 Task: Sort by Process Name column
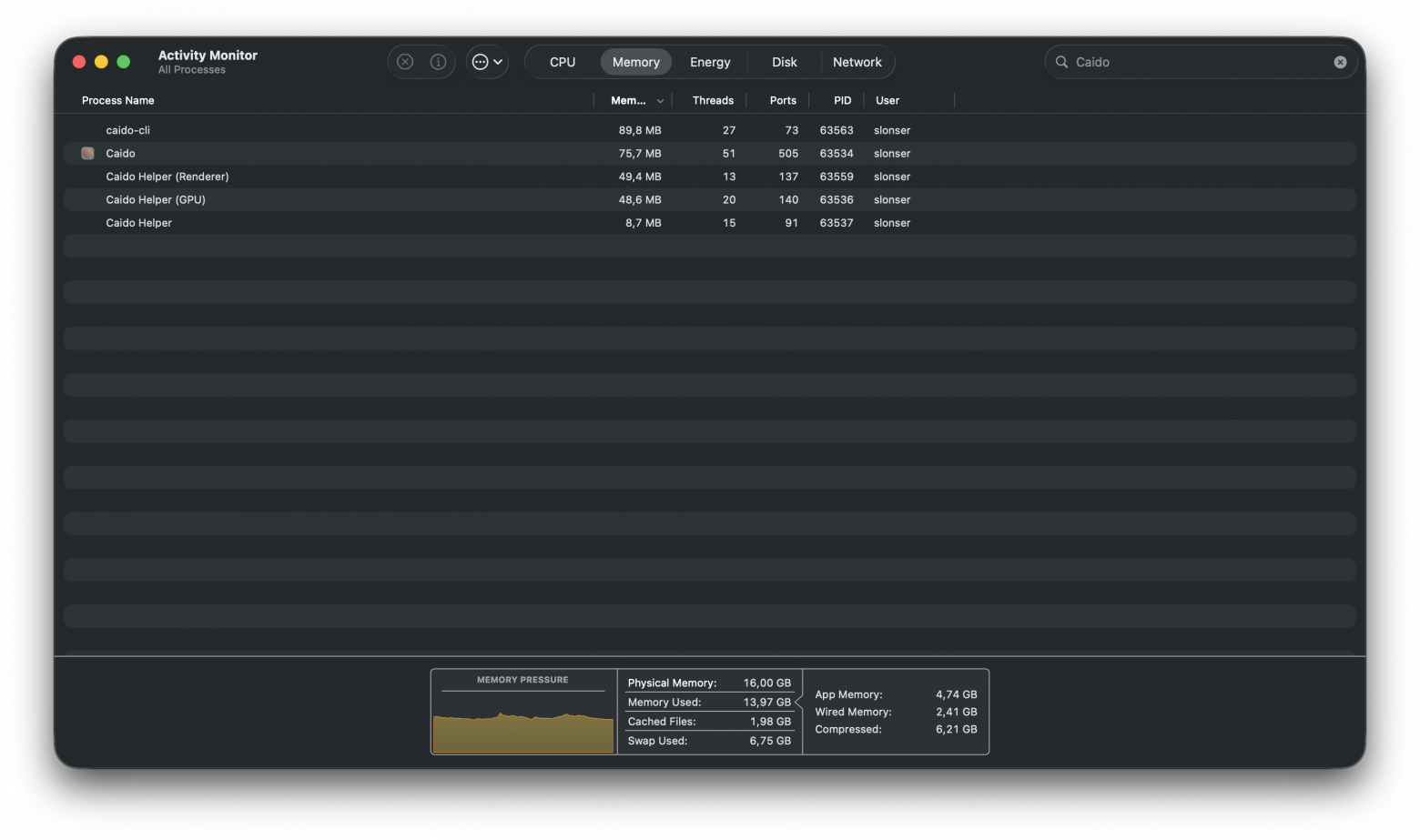[x=118, y=100]
